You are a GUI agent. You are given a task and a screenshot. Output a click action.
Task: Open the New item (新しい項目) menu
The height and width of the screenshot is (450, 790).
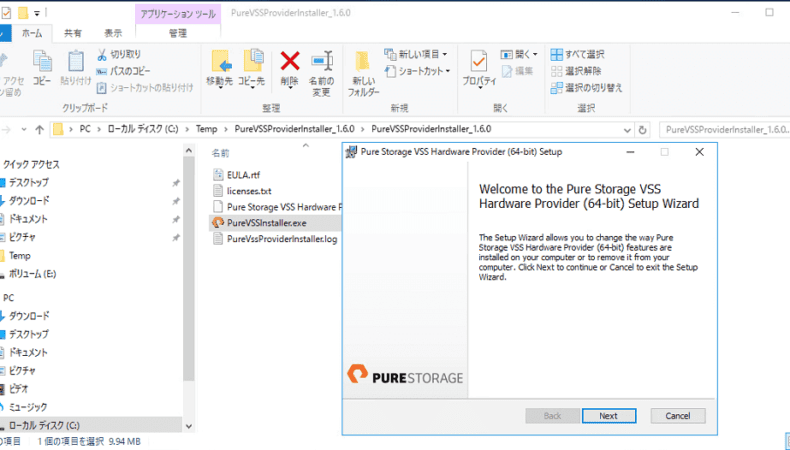[416, 54]
